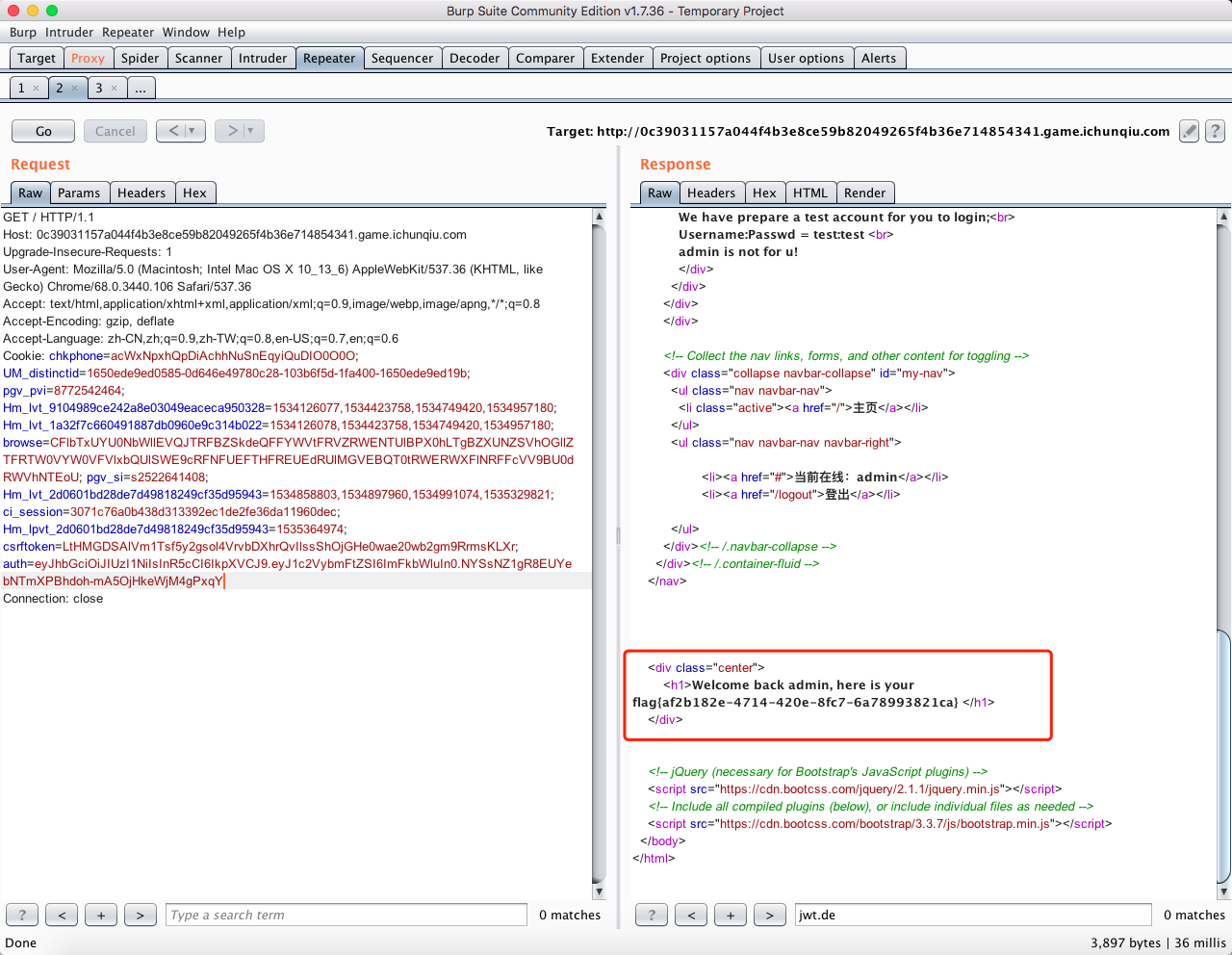Open the Intruder menu
1232x955 pixels.
69,32
